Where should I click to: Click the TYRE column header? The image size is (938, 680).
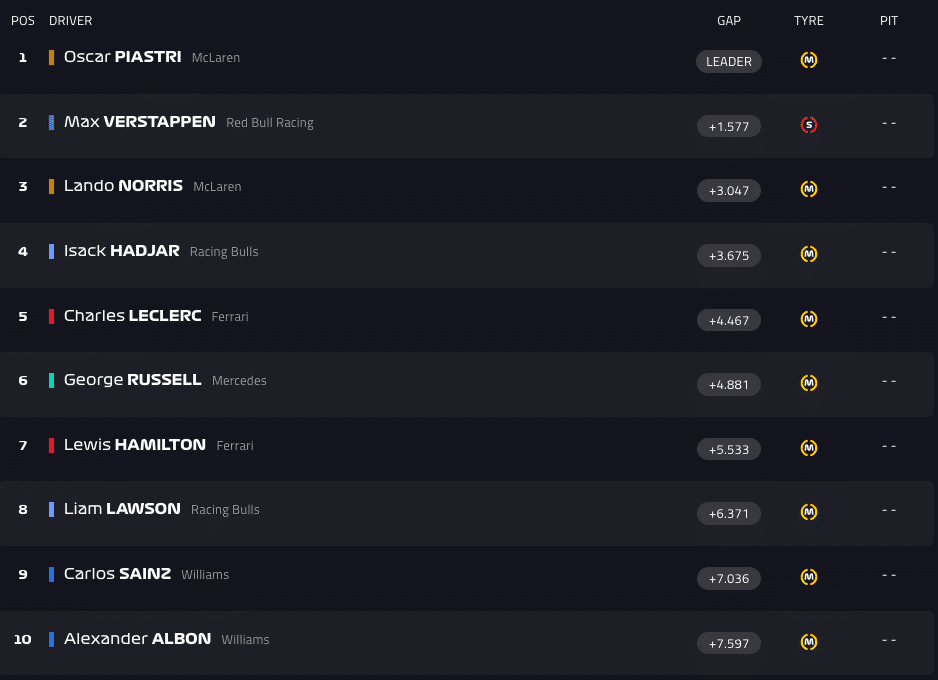coord(809,21)
